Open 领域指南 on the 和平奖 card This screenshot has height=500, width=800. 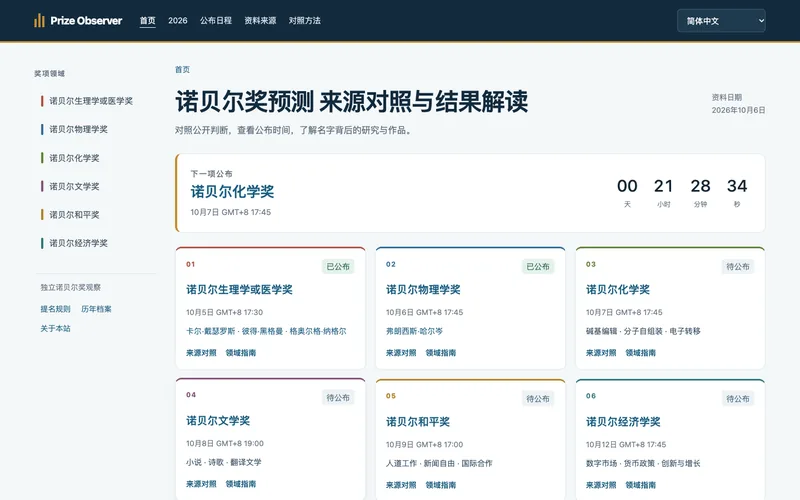tap(441, 485)
